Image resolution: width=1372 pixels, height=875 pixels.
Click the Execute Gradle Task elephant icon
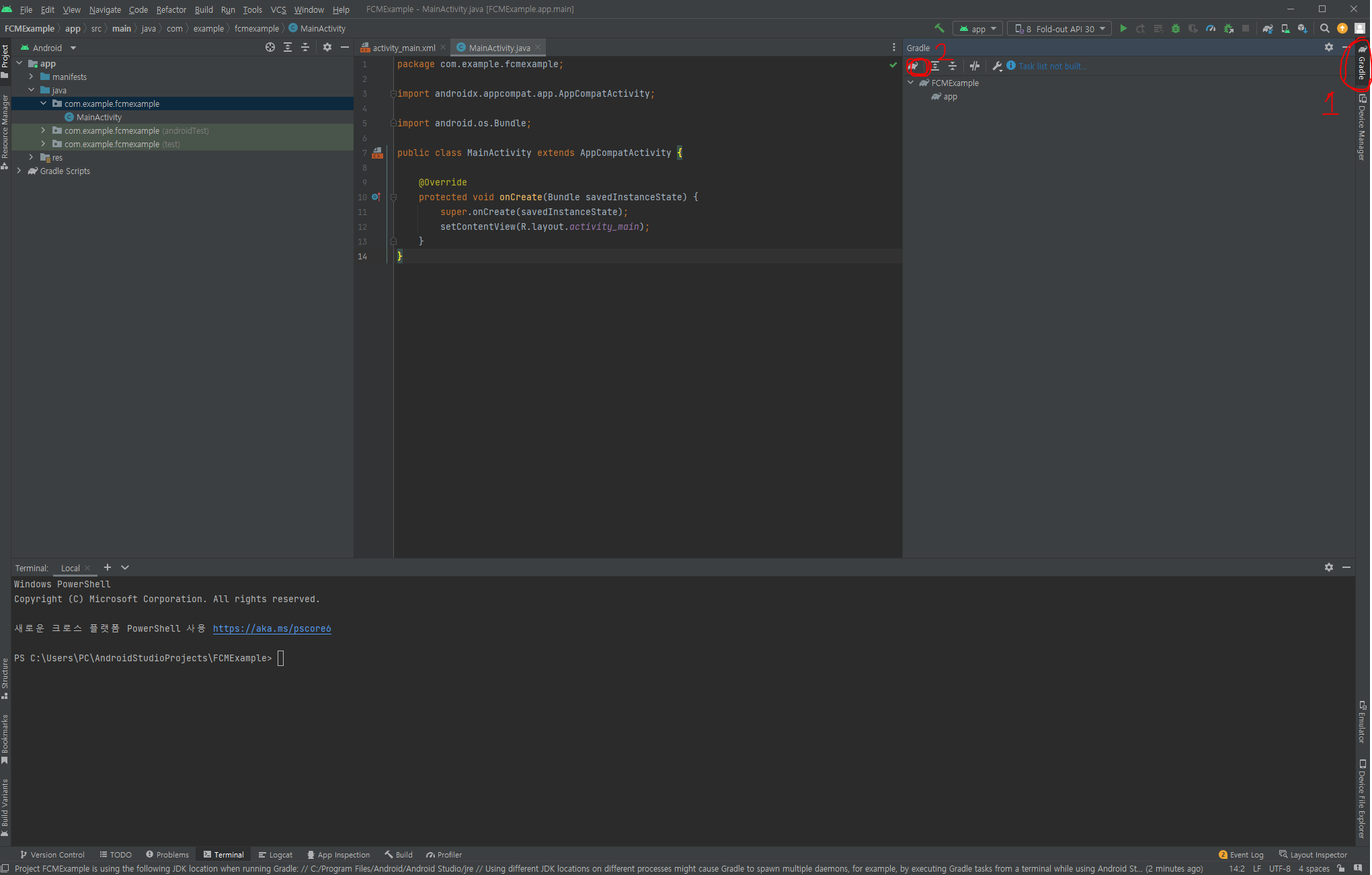point(914,66)
